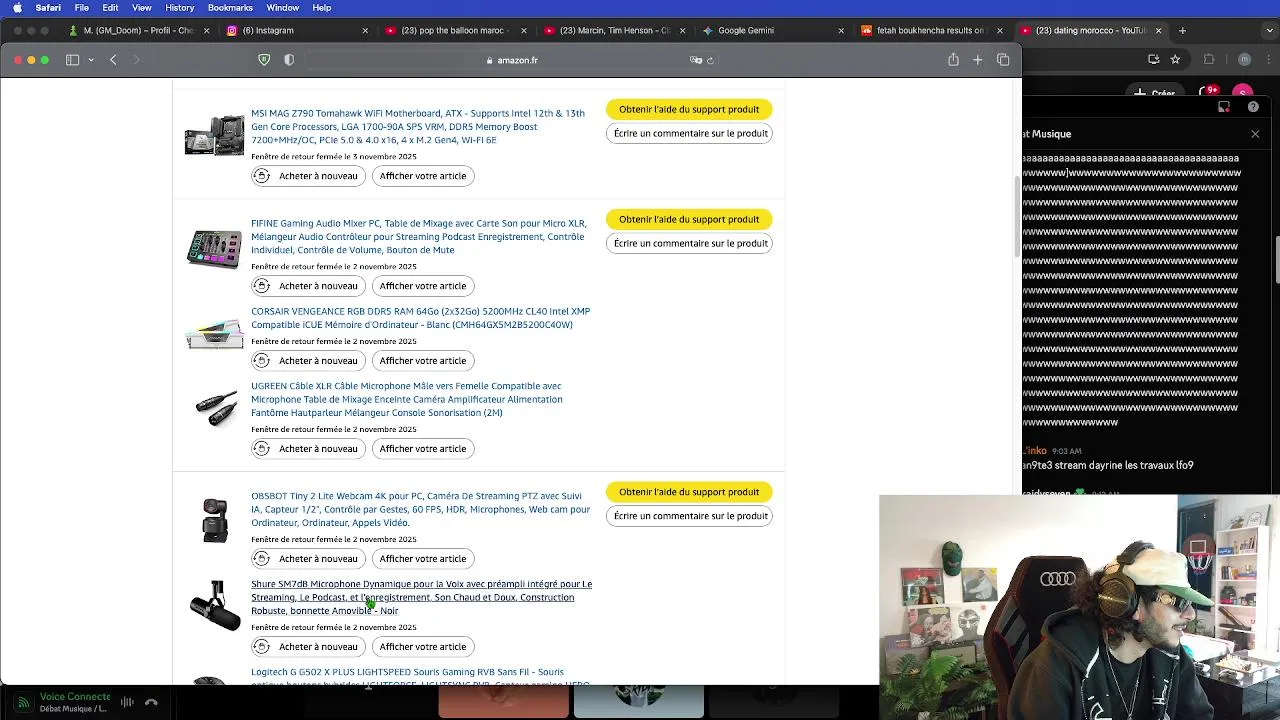Click Acheter à nouveau for FIFINE mixer
Viewport: 1280px width, 720px height.
(308, 286)
